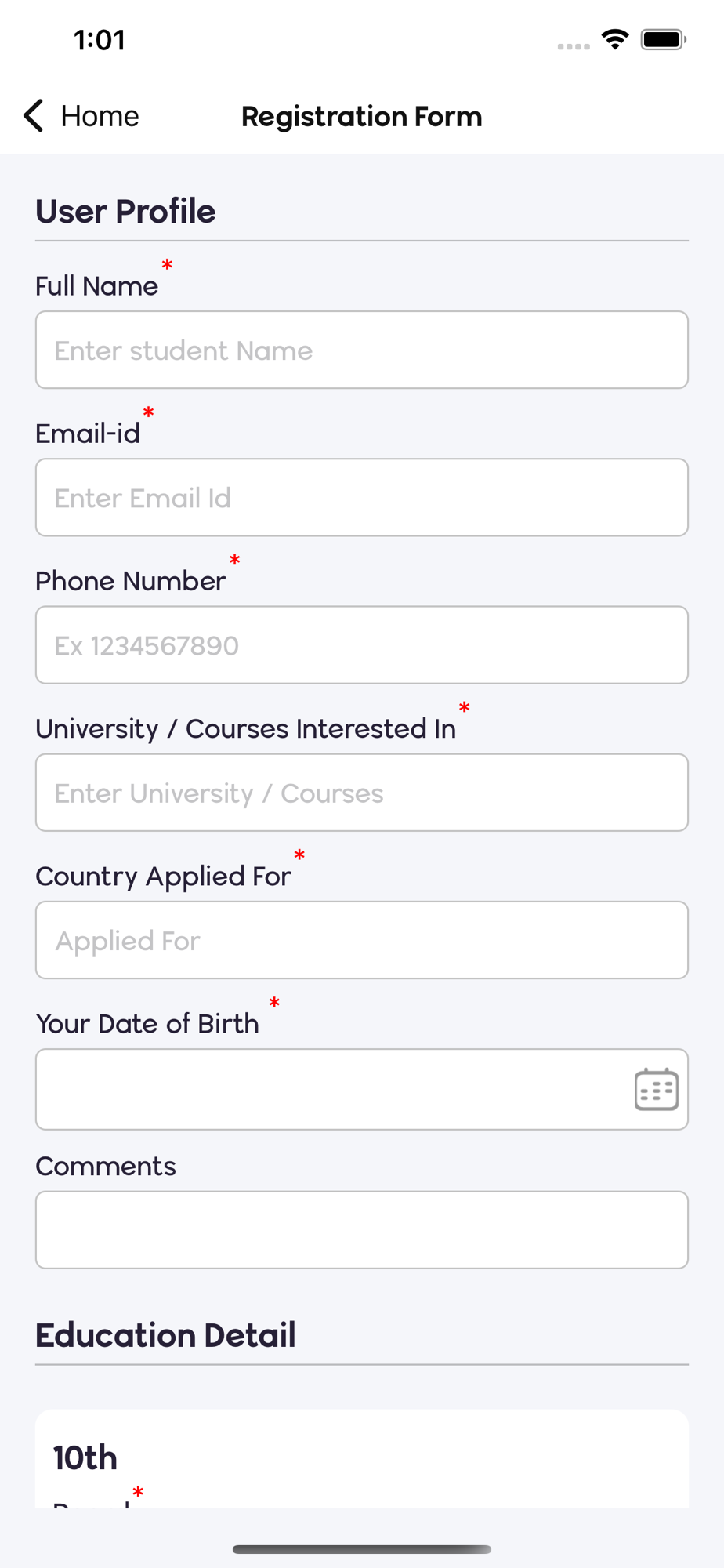
Task: Focus the Enter student Name field
Action: click(362, 350)
